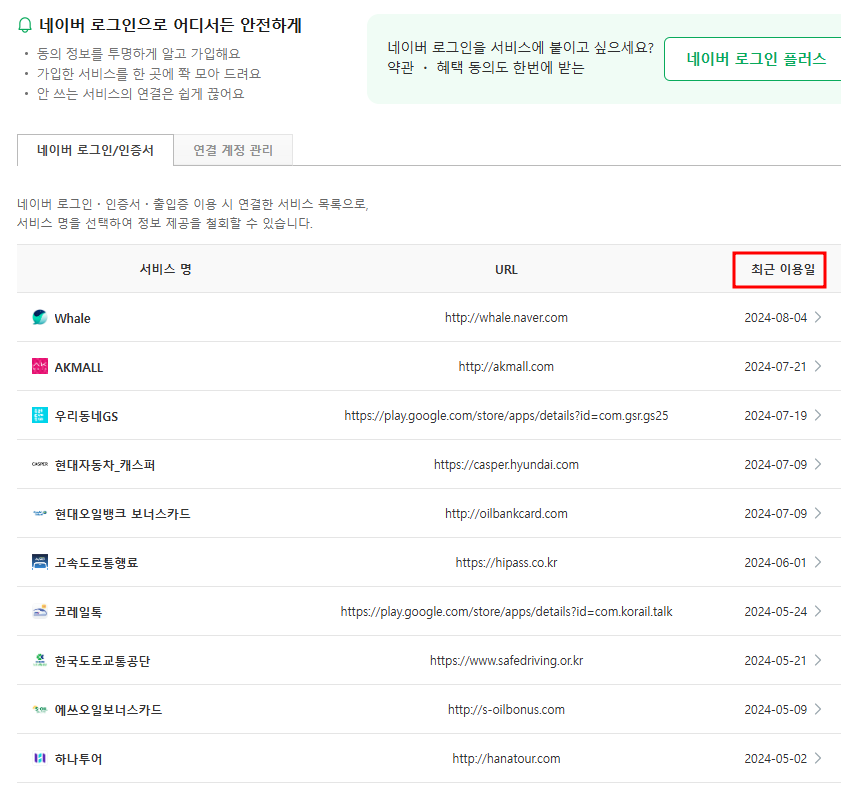Expand the 하나투어 row chevron
The height and width of the screenshot is (796, 841).
pos(818,758)
